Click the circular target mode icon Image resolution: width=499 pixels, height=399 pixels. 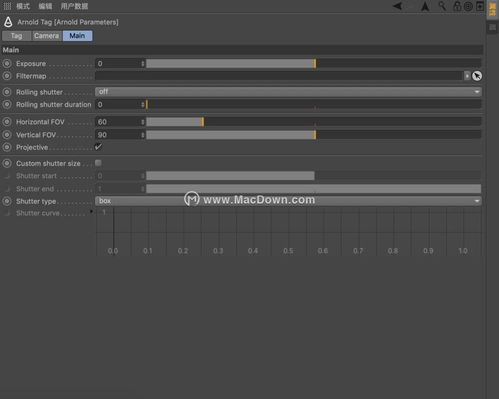point(468,6)
